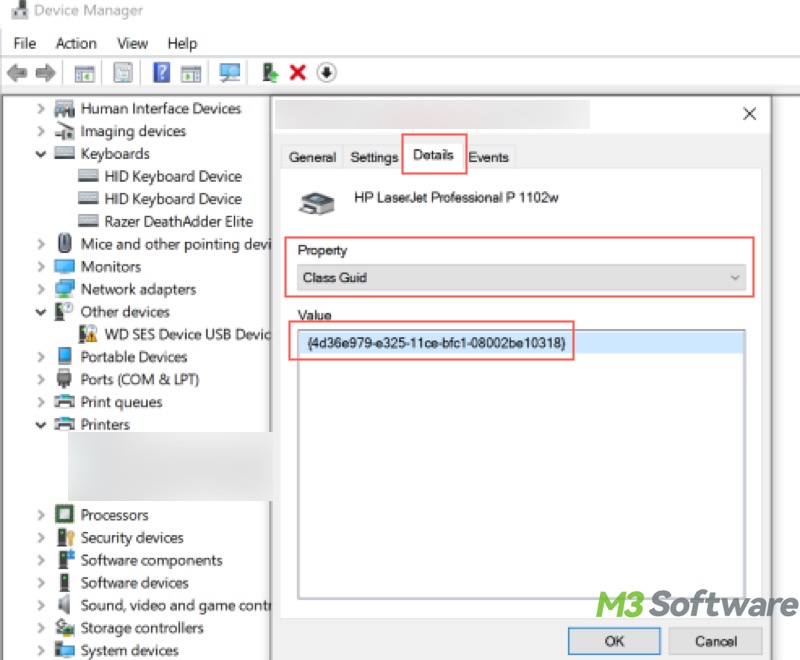
Task: Click the System devices folder icon
Action: pos(65,650)
